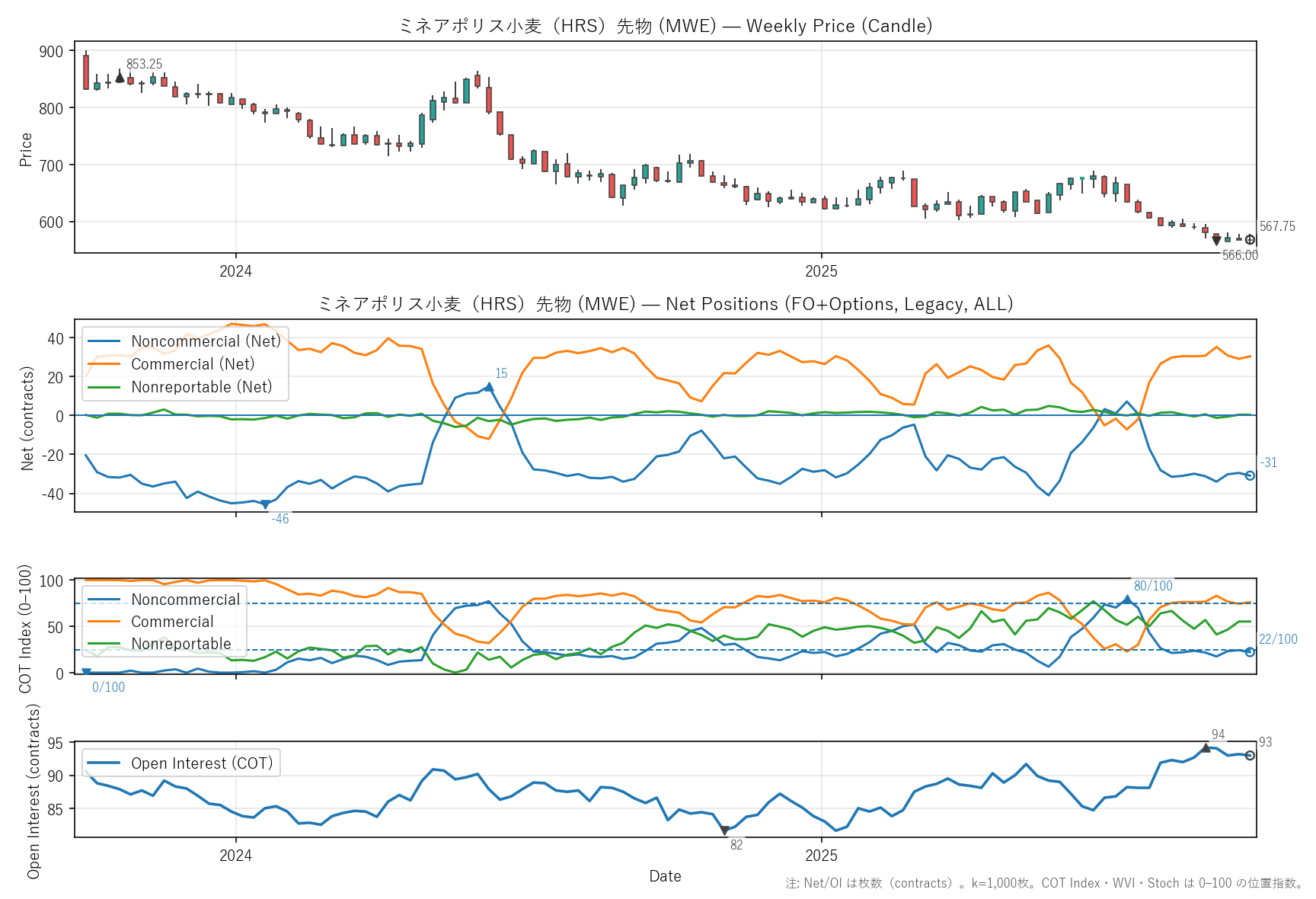Screen dimensions: 1316x899
Task: Click the Open Interest peak marker at 94
Action: coord(1206,748)
